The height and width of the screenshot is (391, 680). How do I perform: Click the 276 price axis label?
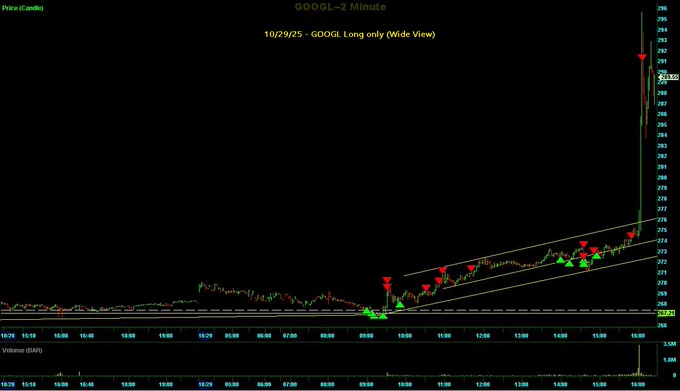[662, 220]
